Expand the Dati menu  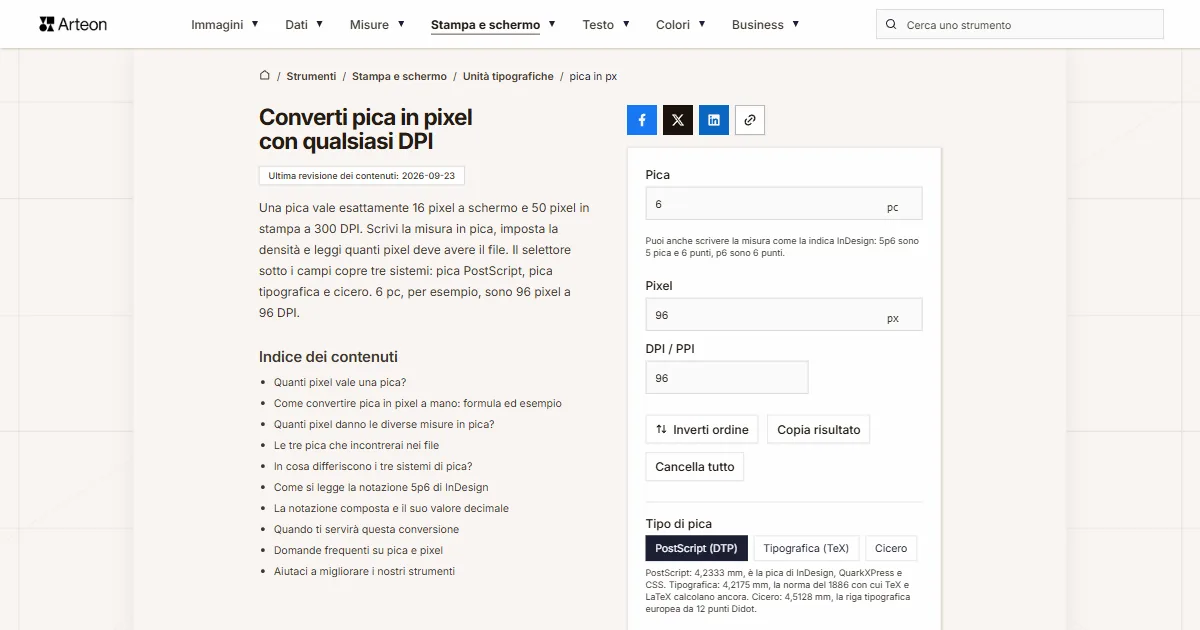click(304, 25)
